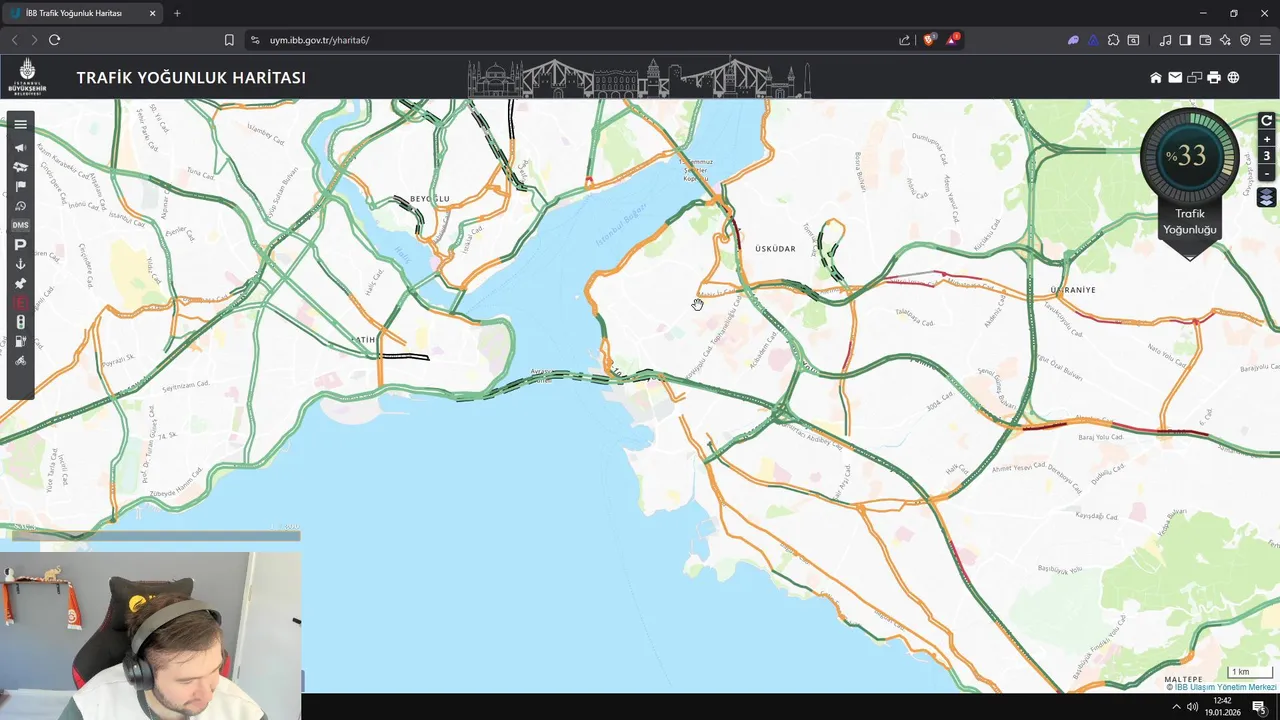Open the map layers stack icon
The height and width of the screenshot is (720, 1280).
(1266, 198)
